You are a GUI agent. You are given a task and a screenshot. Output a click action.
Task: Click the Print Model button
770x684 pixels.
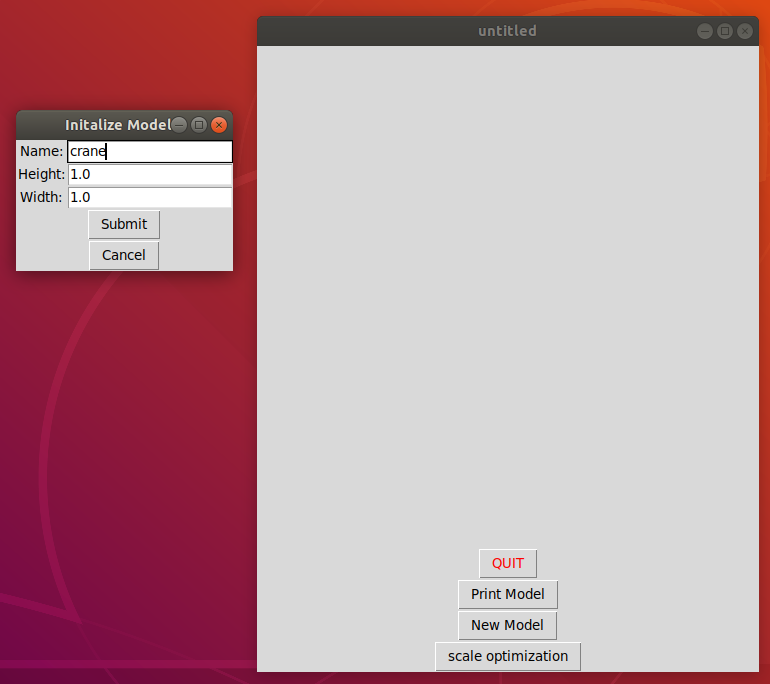(x=508, y=594)
